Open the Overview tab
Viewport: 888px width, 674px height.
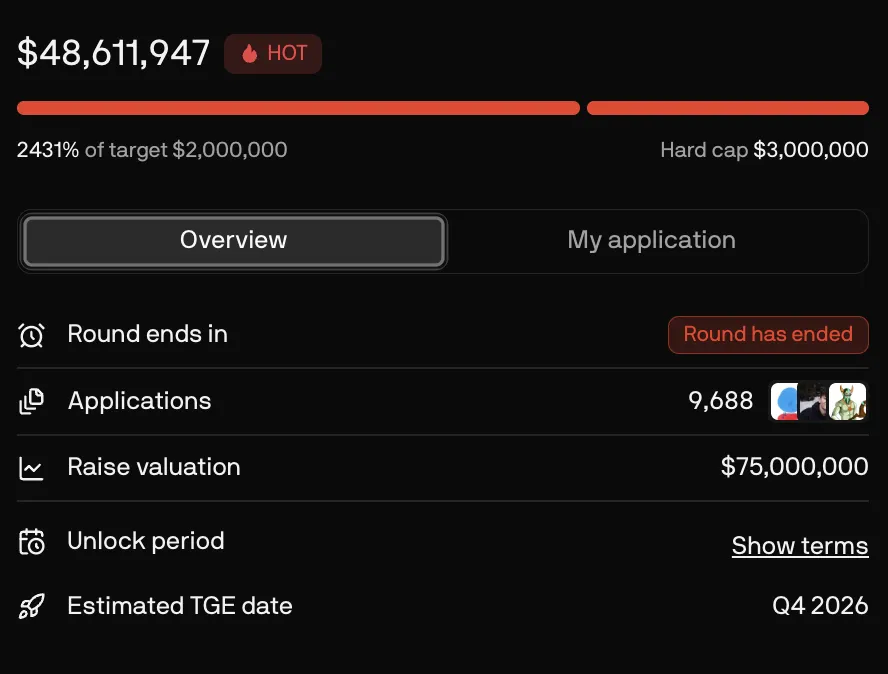pos(233,241)
